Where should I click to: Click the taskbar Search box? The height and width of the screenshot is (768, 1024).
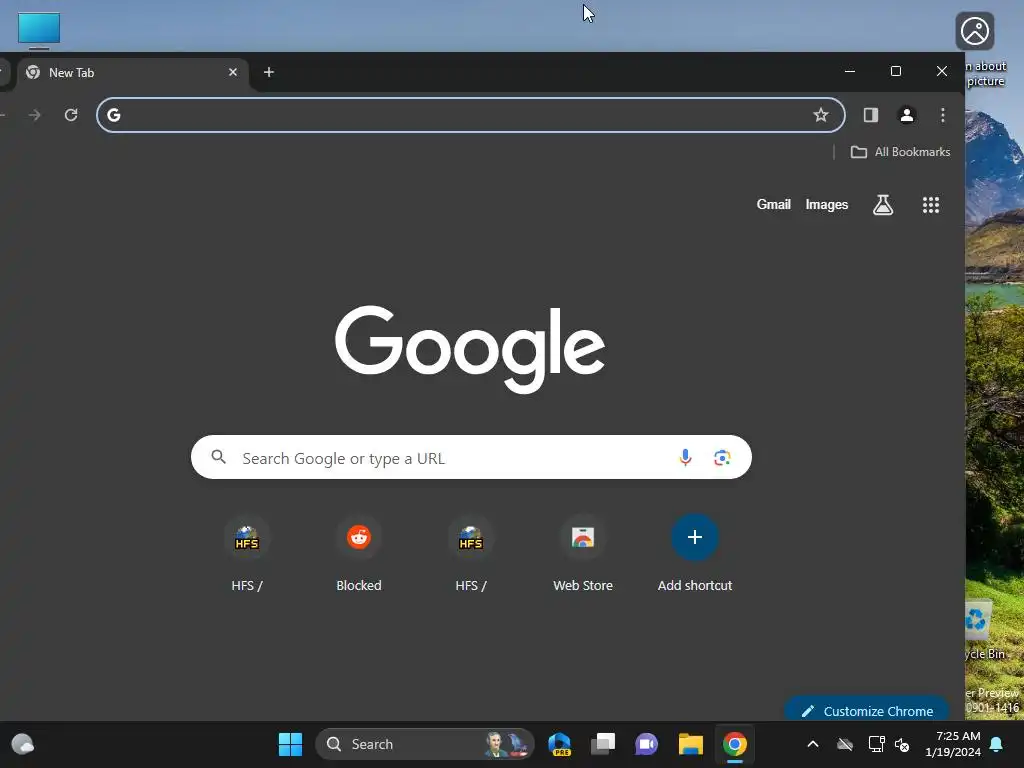(424, 744)
